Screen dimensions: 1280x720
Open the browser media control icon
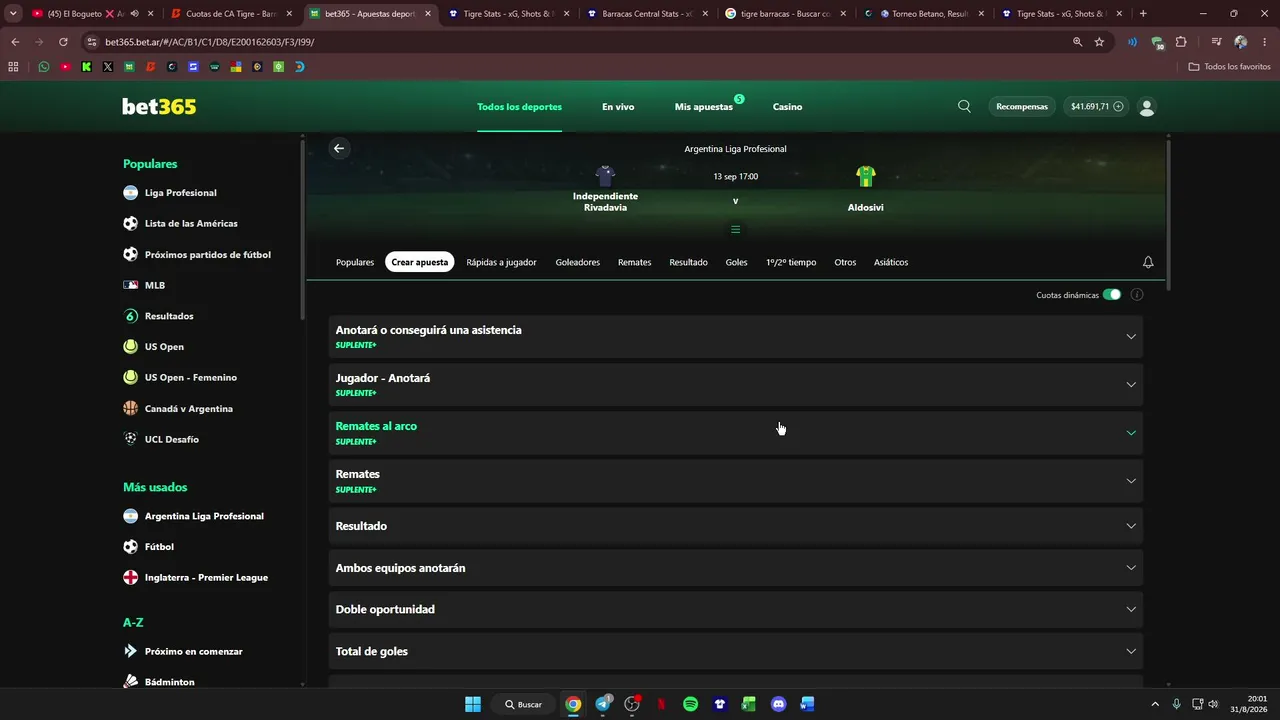click(1216, 42)
